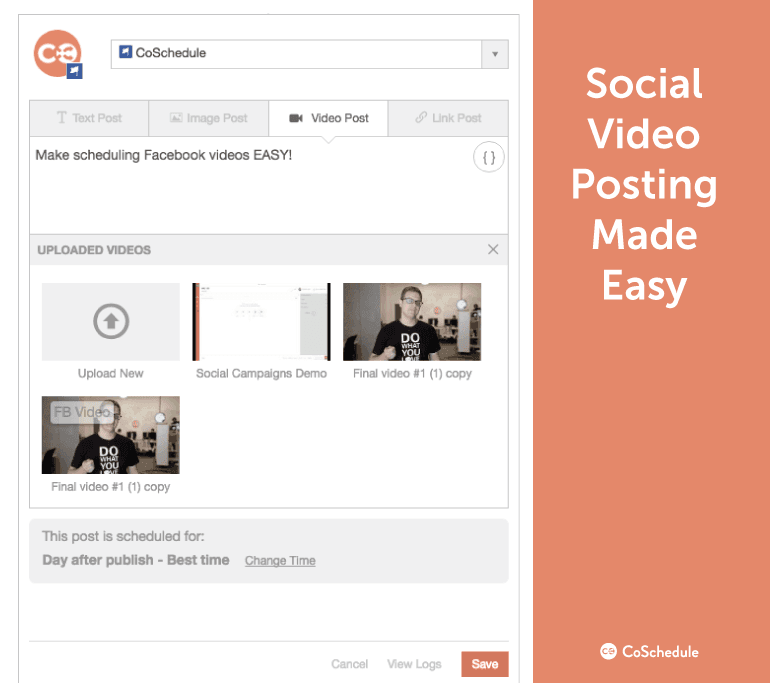
Task: Select the Video Post tab
Action: click(328, 118)
